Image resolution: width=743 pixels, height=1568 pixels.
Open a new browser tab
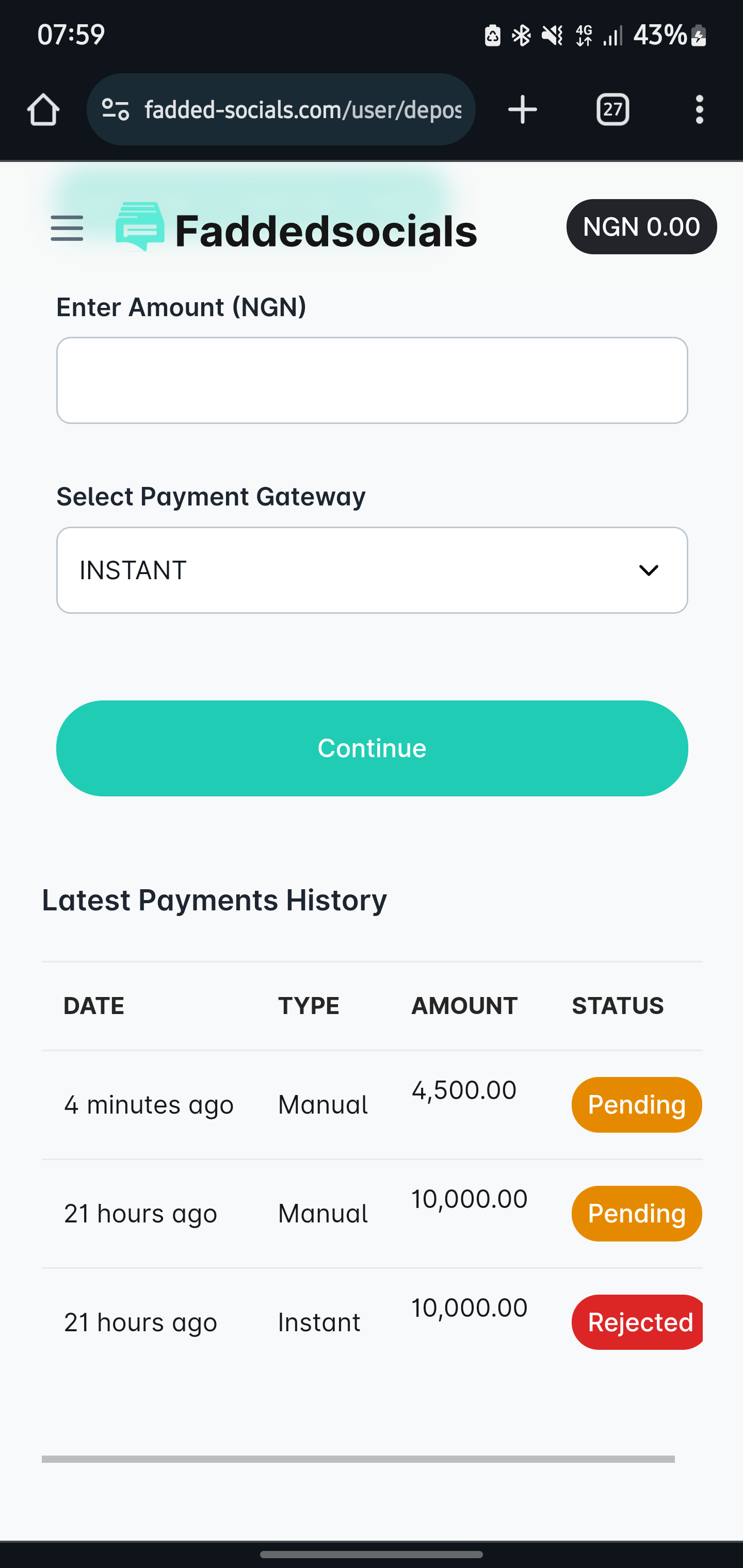click(522, 110)
